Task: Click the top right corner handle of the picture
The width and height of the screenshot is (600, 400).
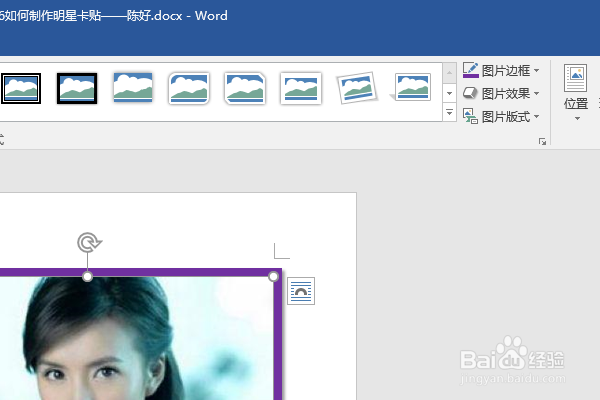Action: [x=273, y=276]
